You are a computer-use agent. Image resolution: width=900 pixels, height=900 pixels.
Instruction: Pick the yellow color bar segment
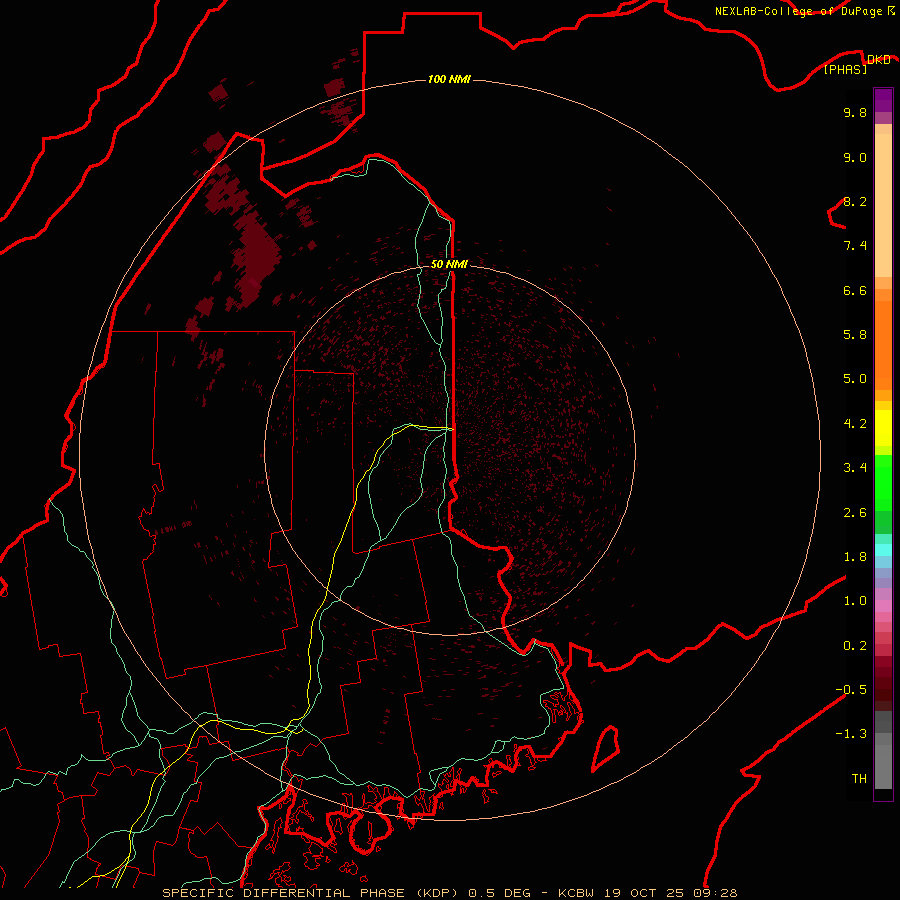[883, 428]
